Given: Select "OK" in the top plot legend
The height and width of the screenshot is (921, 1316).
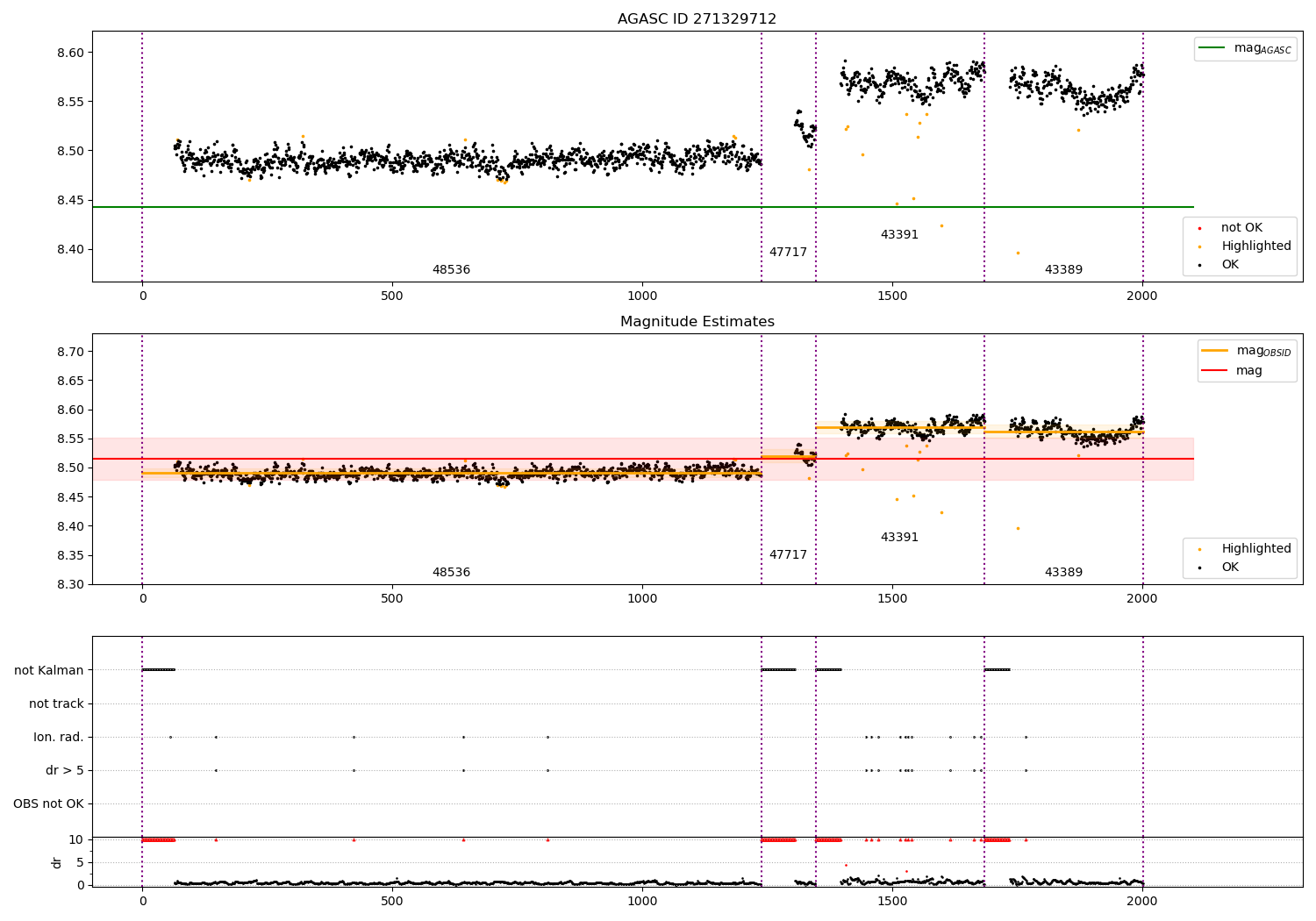Looking at the screenshot, I should [1219, 265].
